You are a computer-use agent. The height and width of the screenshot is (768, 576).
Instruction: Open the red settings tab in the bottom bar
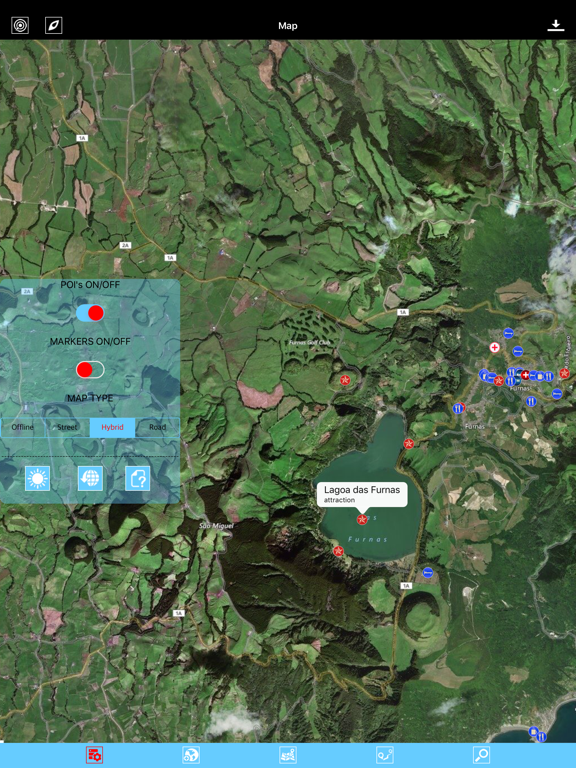pyautogui.click(x=95, y=755)
